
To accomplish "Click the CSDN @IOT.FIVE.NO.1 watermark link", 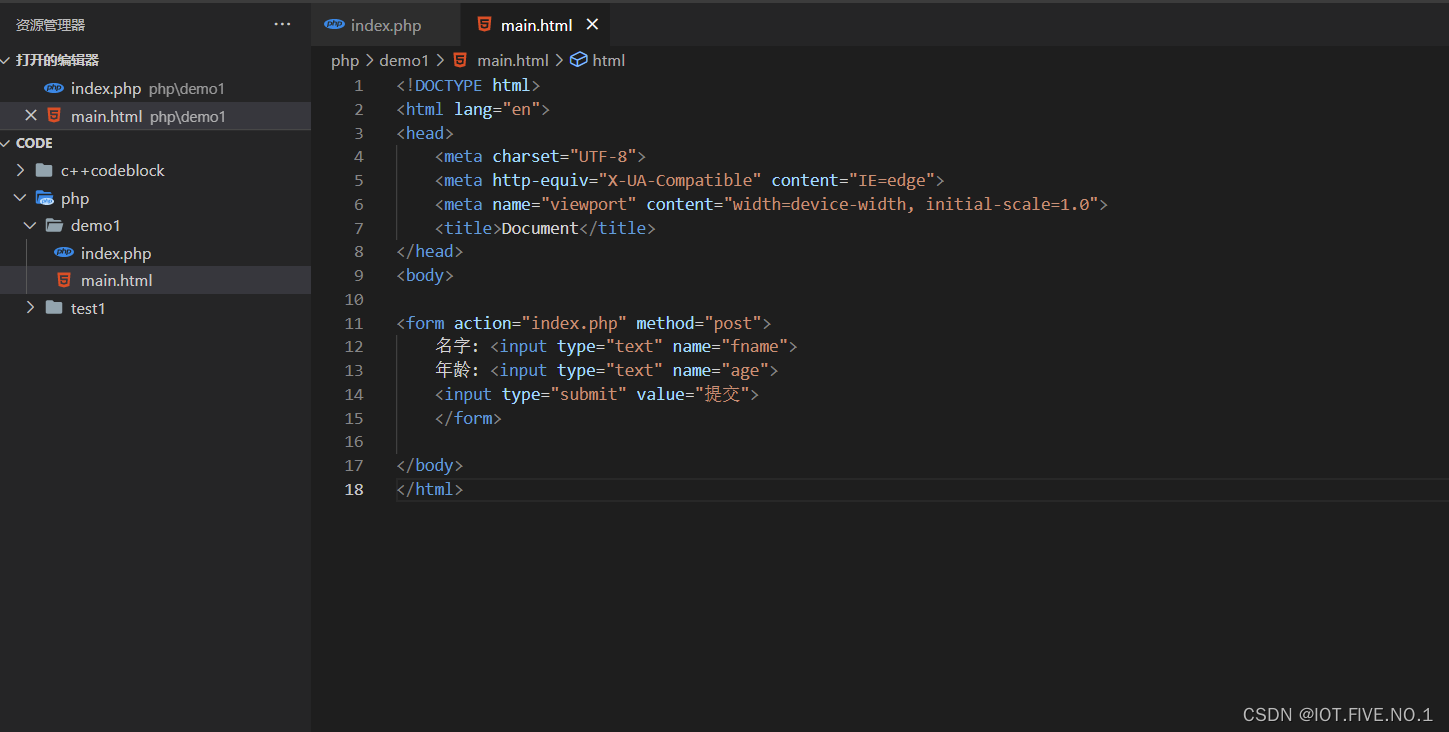I will click(1336, 714).
